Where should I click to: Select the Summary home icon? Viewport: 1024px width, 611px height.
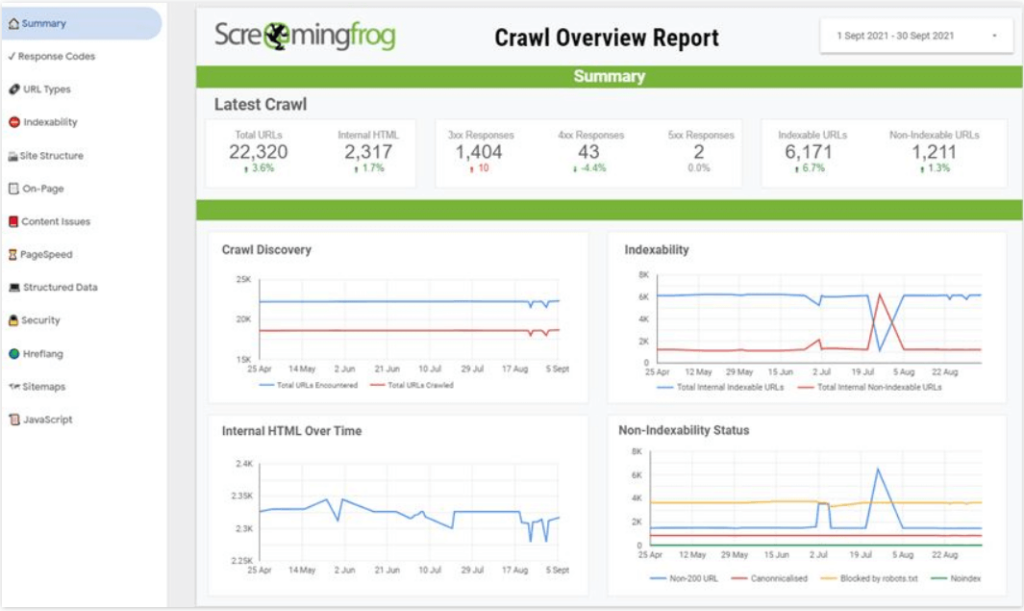[x=14, y=23]
